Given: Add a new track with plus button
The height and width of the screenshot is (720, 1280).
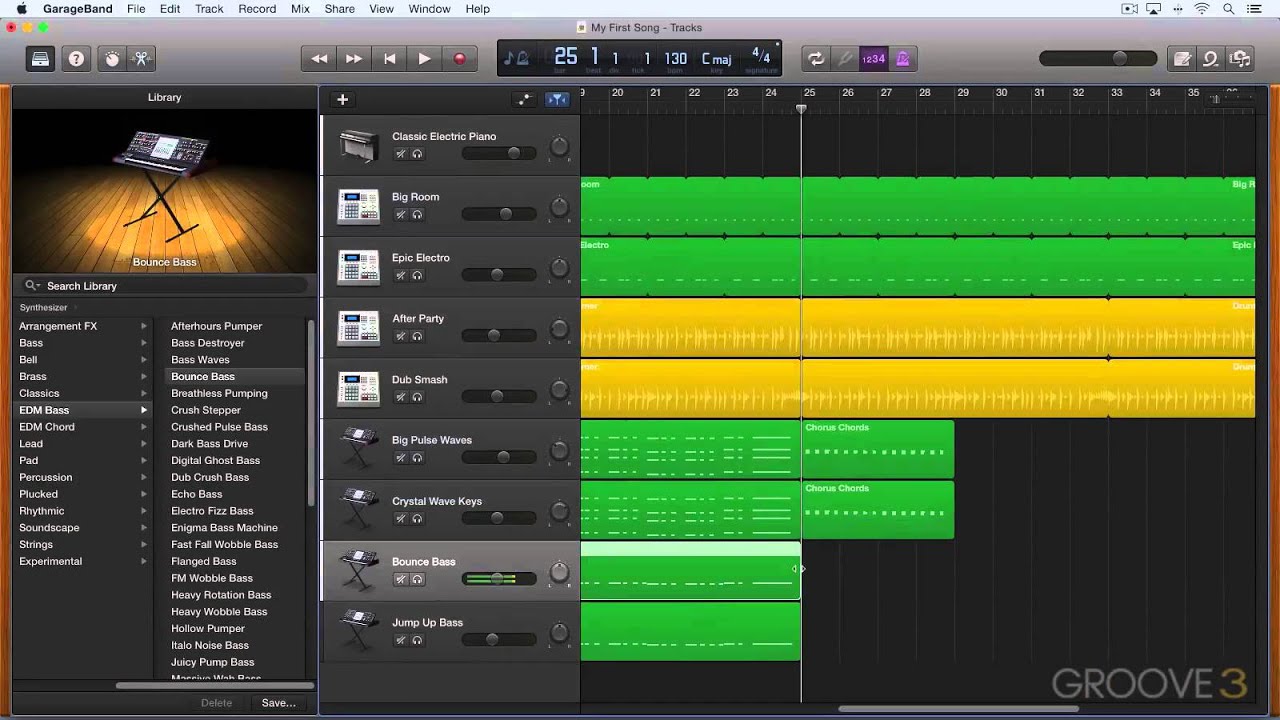Looking at the screenshot, I should coord(342,99).
